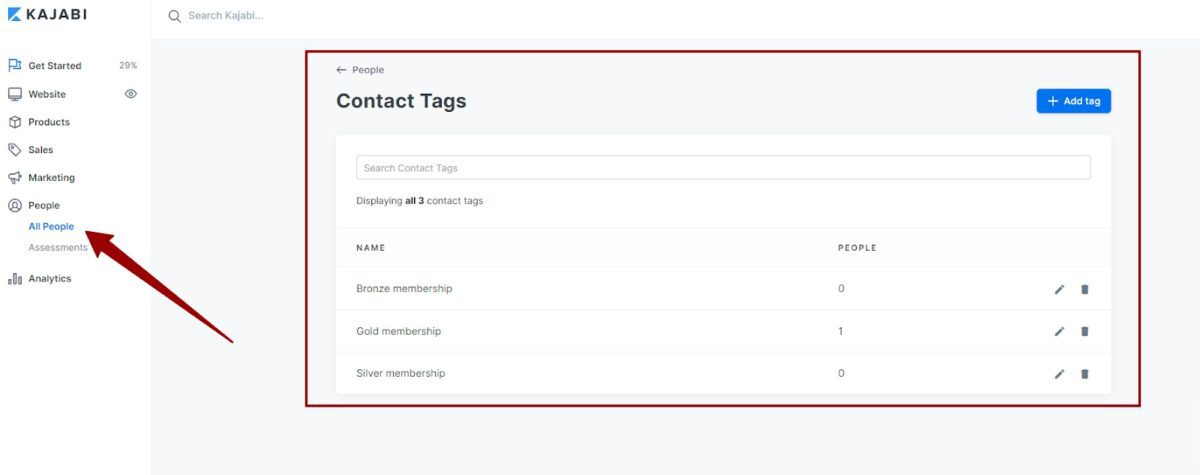Delete the Gold membership tag
Viewport: 1200px width, 475px height.
tap(1085, 331)
